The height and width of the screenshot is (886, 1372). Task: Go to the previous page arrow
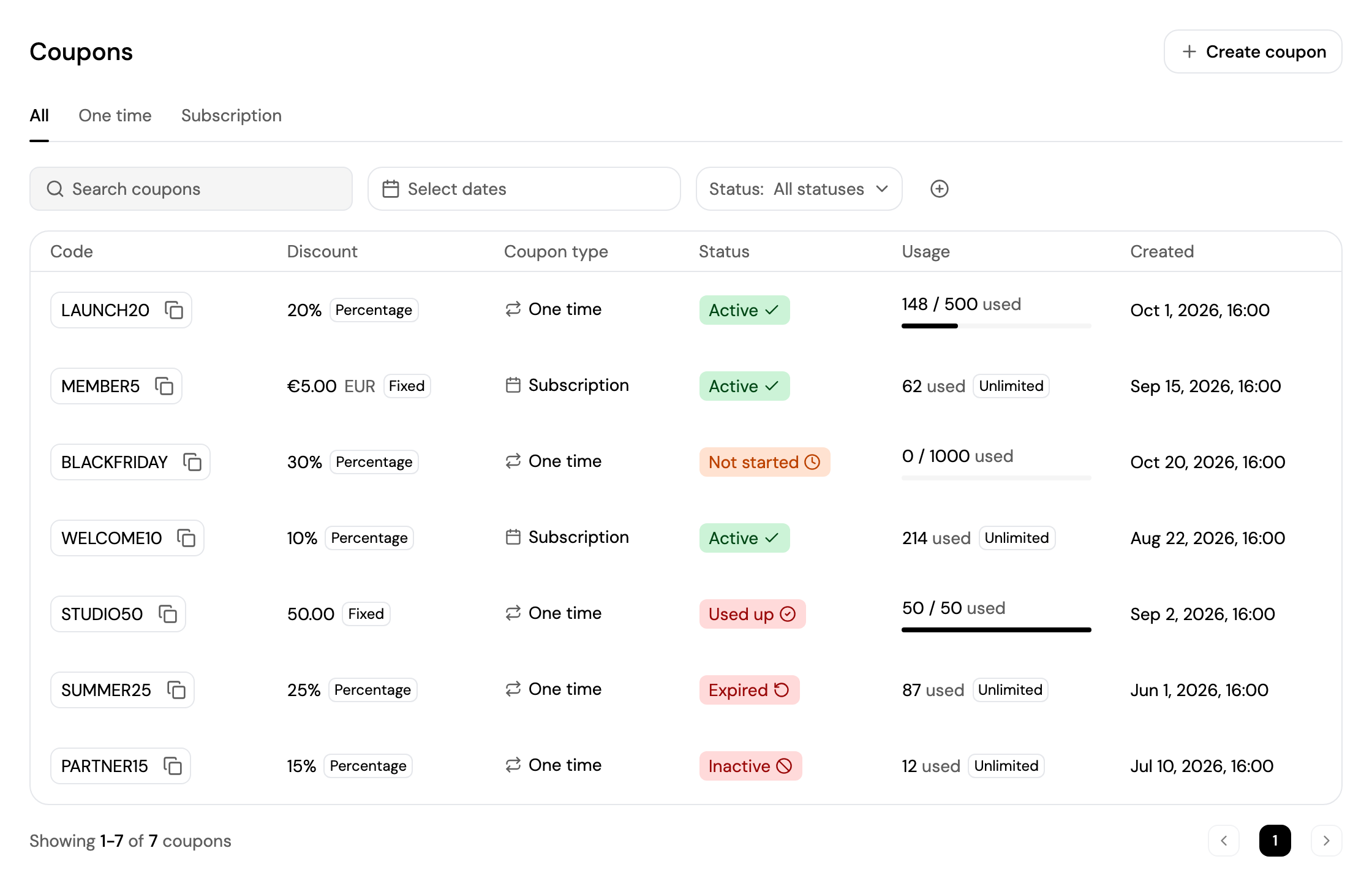pos(1224,841)
